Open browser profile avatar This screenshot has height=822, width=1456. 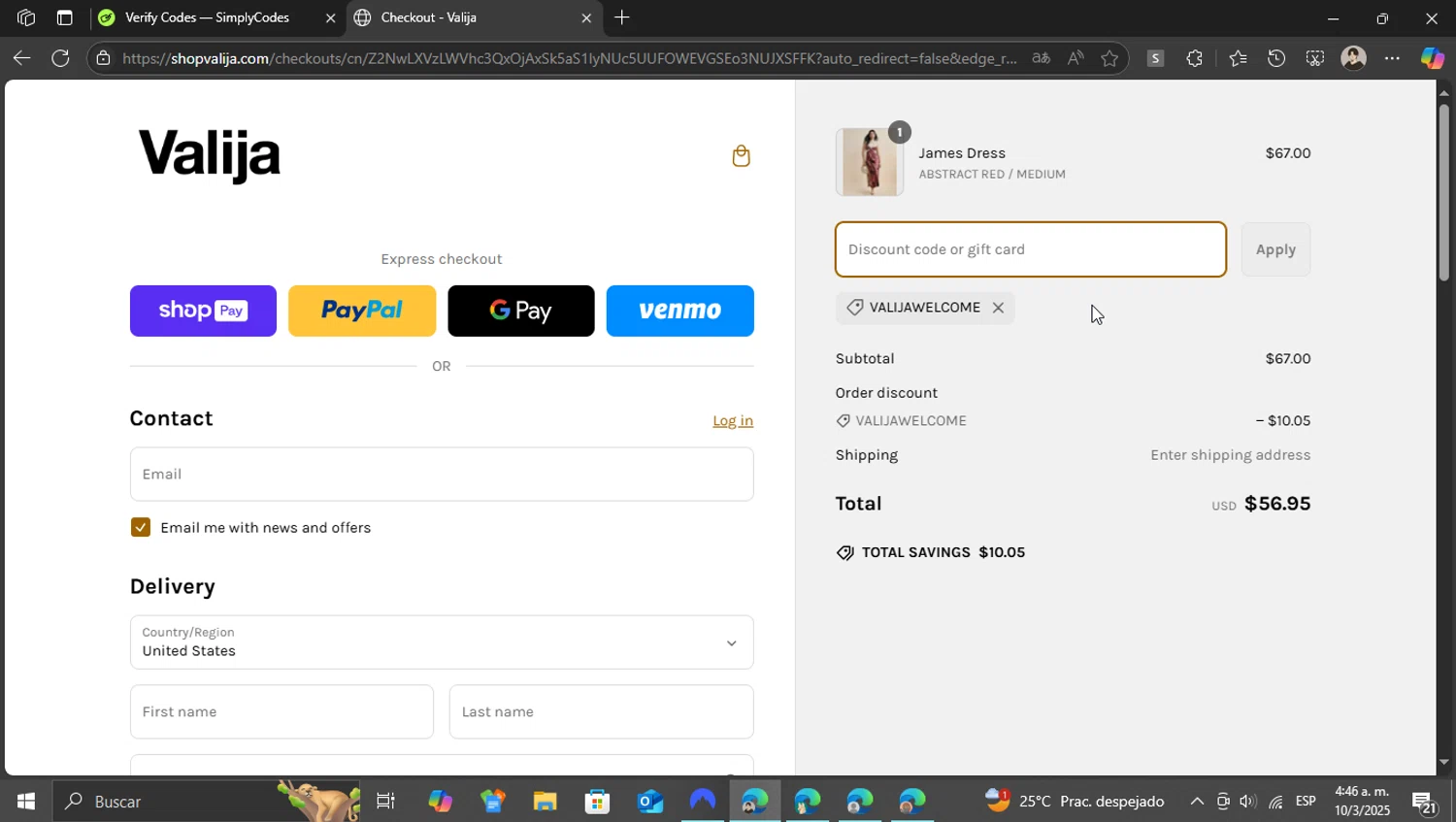point(1353,58)
